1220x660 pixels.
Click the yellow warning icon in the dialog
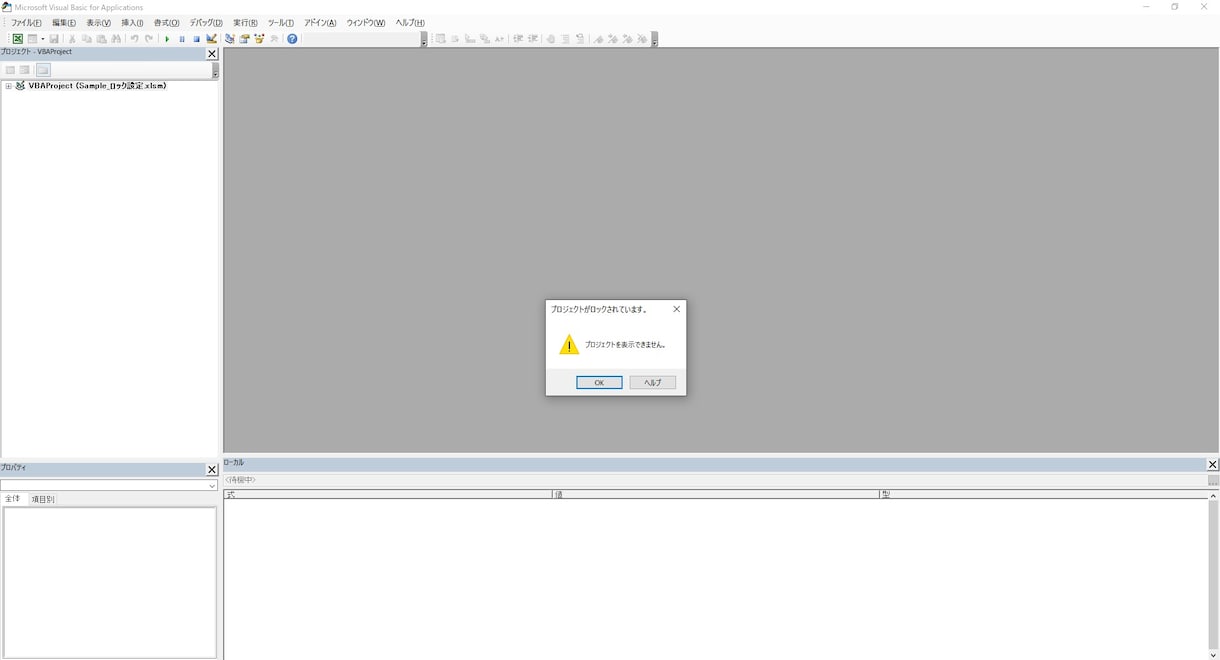coord(569,345)
